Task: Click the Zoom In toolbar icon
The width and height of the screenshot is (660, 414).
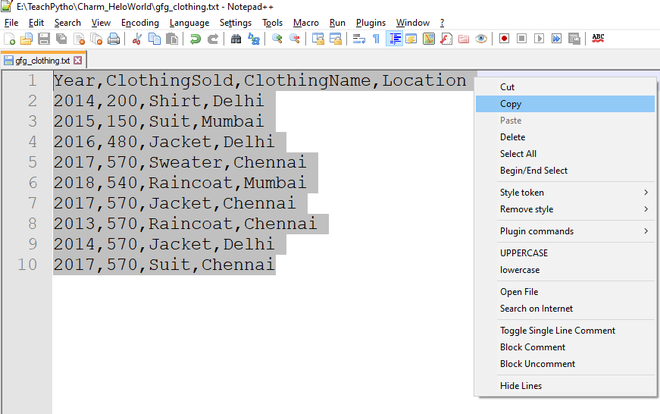Action: (277, 39)
